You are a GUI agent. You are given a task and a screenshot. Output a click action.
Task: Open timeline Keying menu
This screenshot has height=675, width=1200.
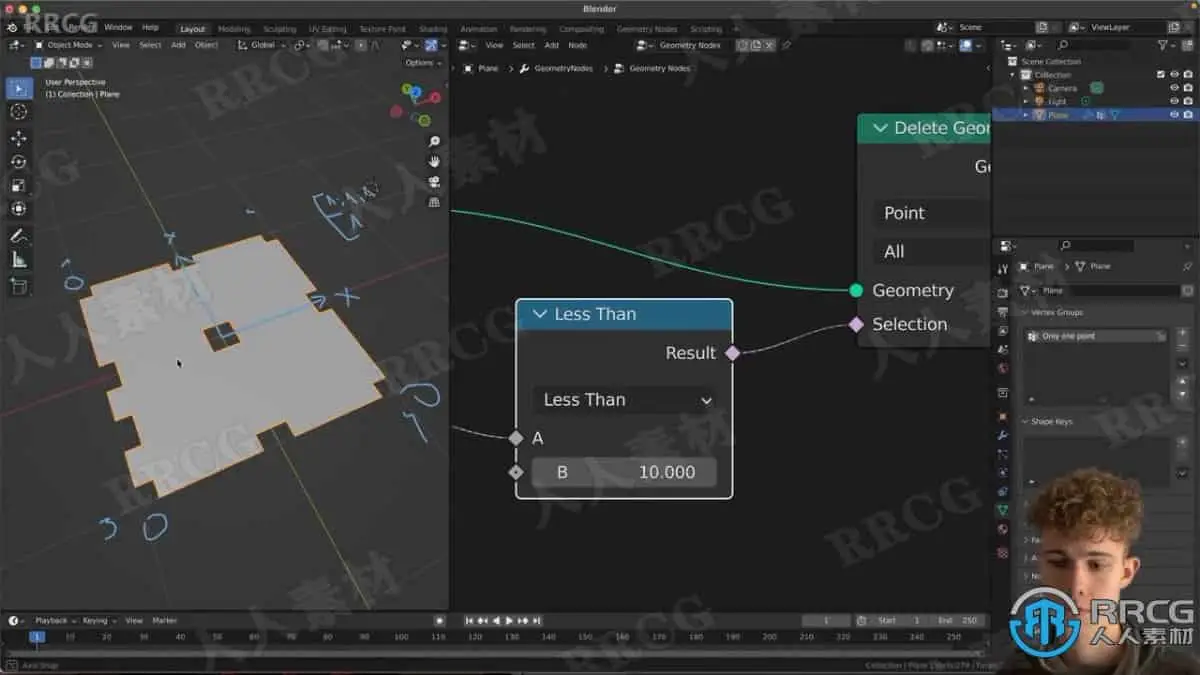tap(98, 621)
